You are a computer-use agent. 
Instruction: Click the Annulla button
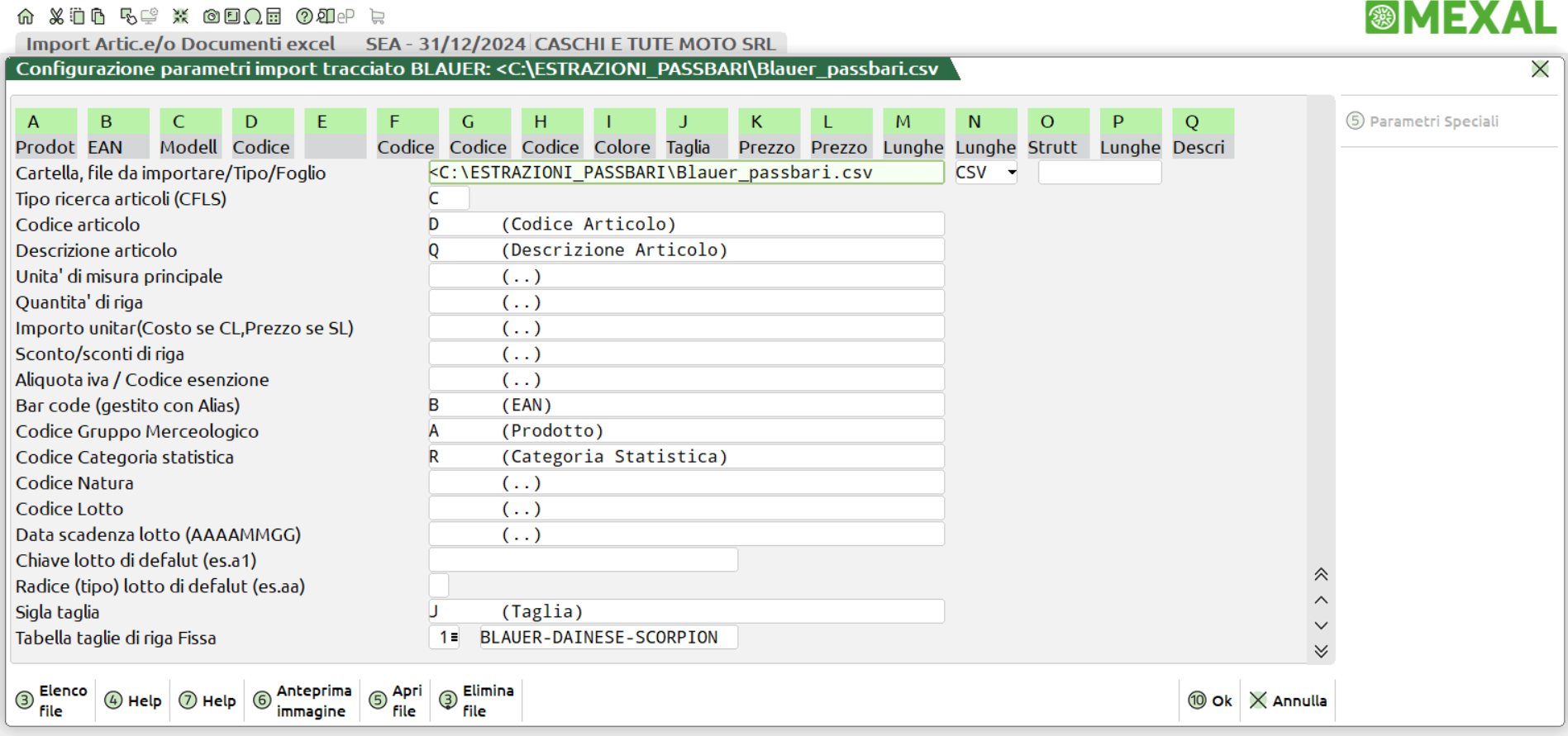(x=1289, y=700)
